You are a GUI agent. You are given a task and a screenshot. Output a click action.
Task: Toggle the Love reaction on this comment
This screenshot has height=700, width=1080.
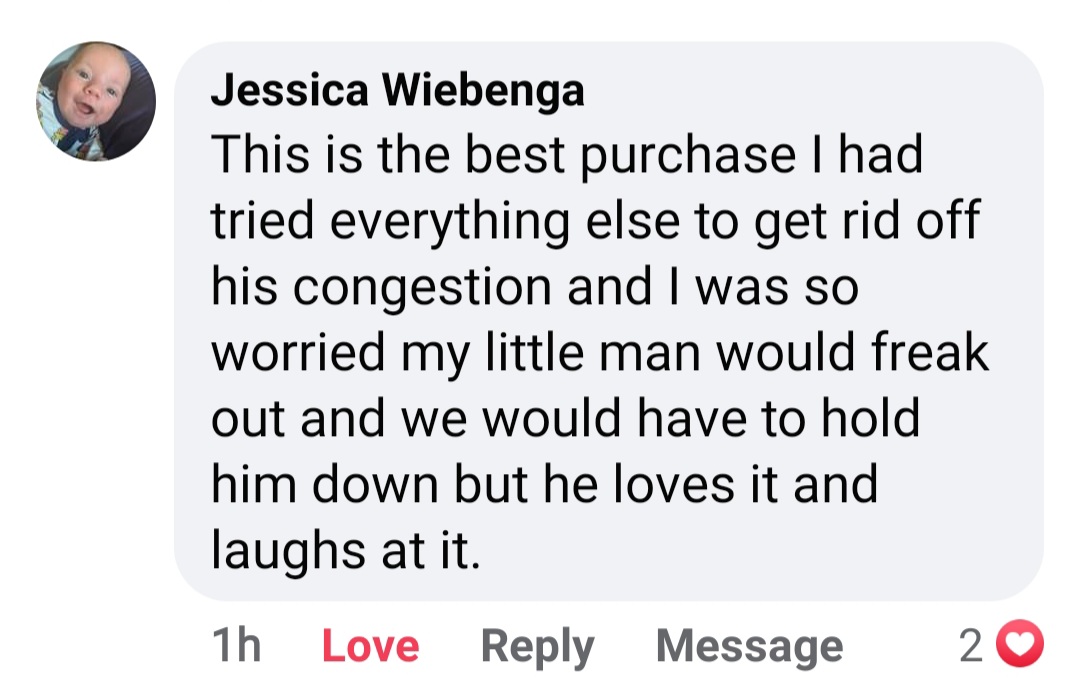pyautogui.click(x=370, y=647)
